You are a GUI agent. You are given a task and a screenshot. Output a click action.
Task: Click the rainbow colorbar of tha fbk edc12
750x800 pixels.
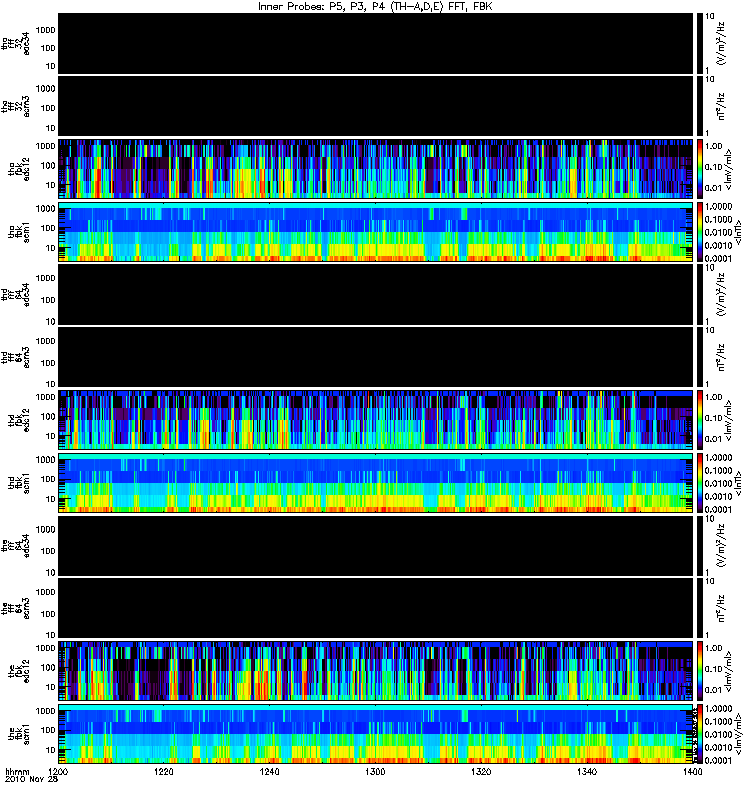click(x=700, y=169)
